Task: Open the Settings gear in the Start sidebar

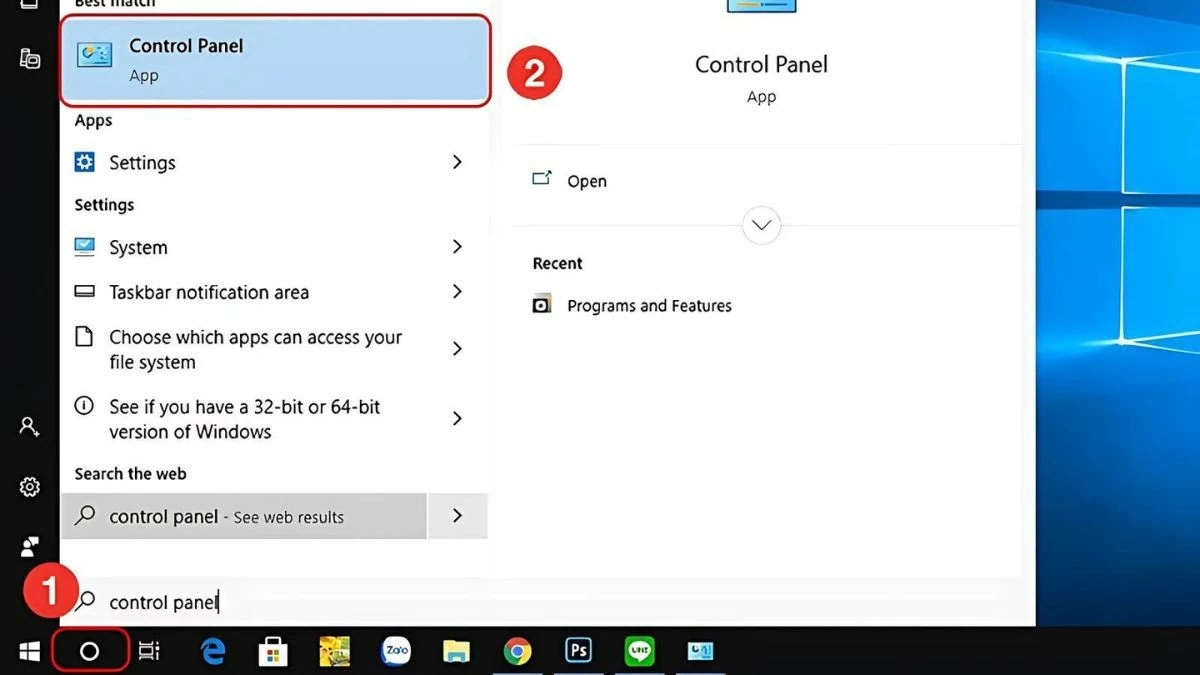Action: (x=28, y=487)
